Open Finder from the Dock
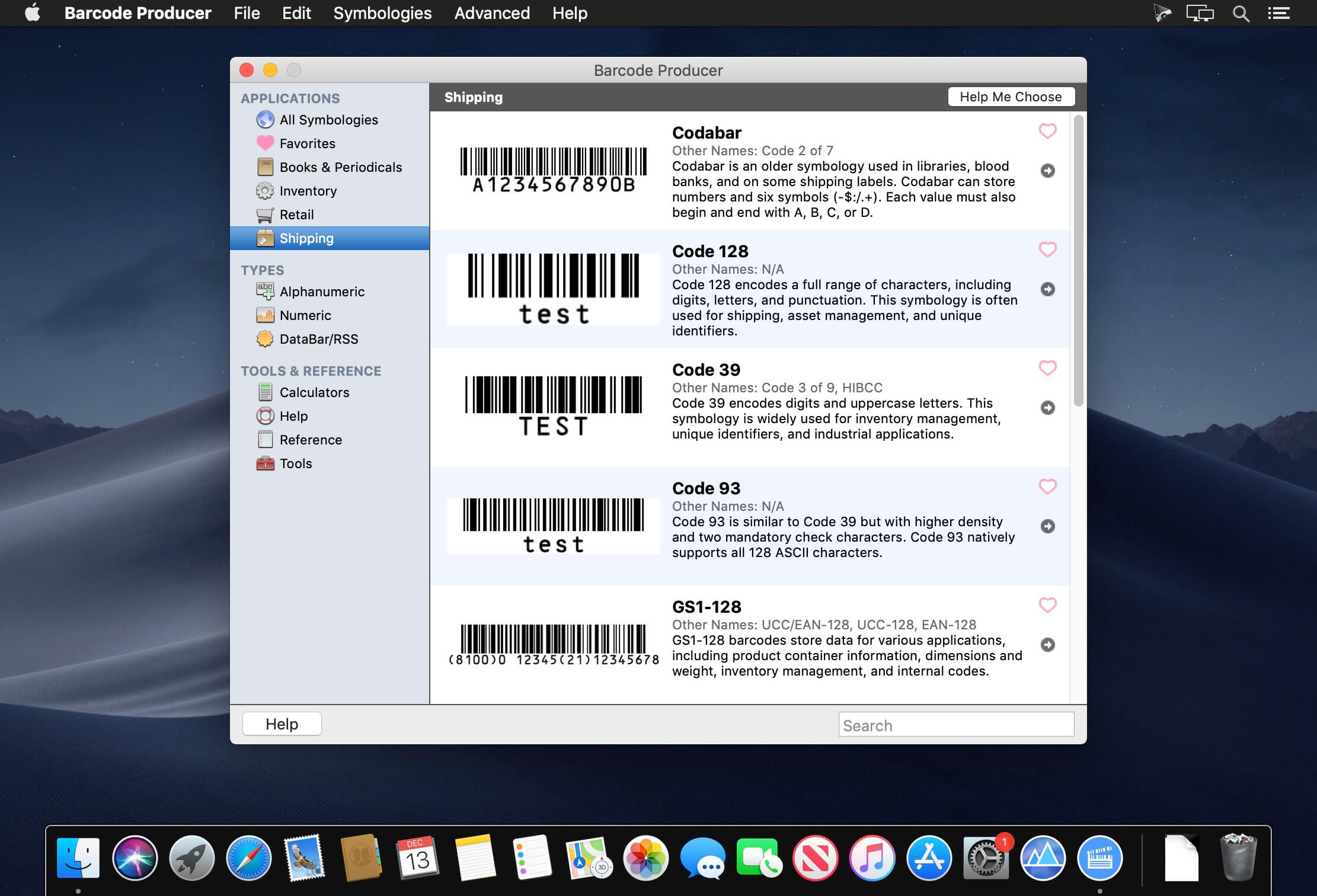The width and height of the screenshot is (1317, 896). click(x=78, y=858)
